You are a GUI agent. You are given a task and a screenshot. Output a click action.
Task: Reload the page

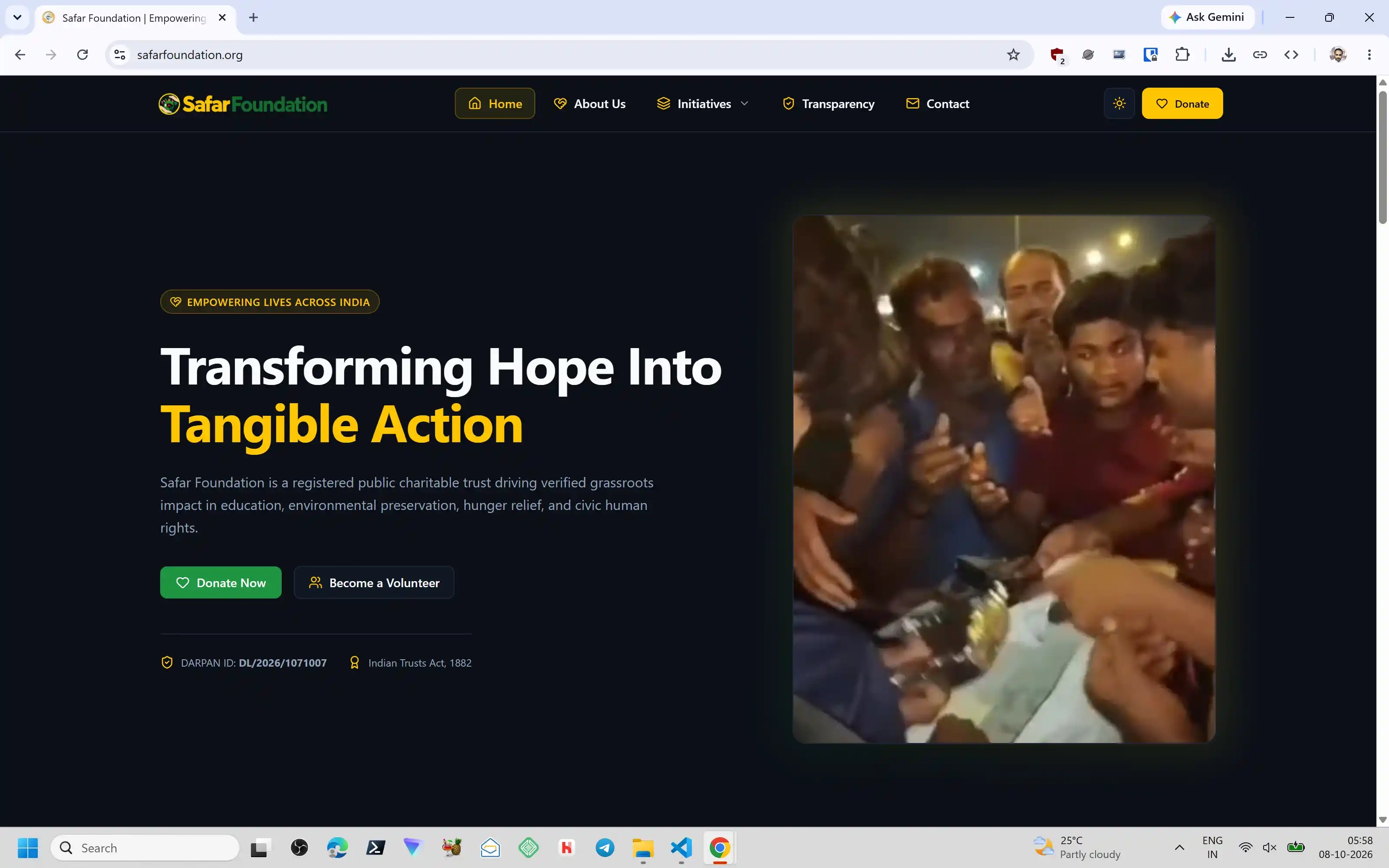pos(82,55)
